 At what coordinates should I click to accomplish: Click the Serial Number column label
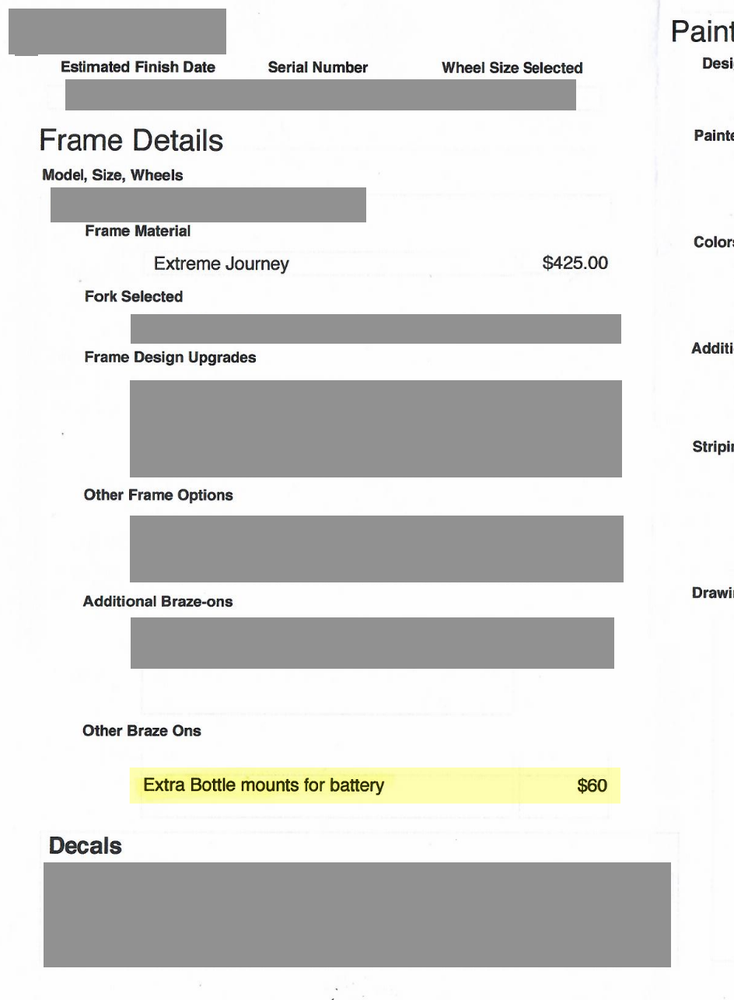click(x=318, y=67)
